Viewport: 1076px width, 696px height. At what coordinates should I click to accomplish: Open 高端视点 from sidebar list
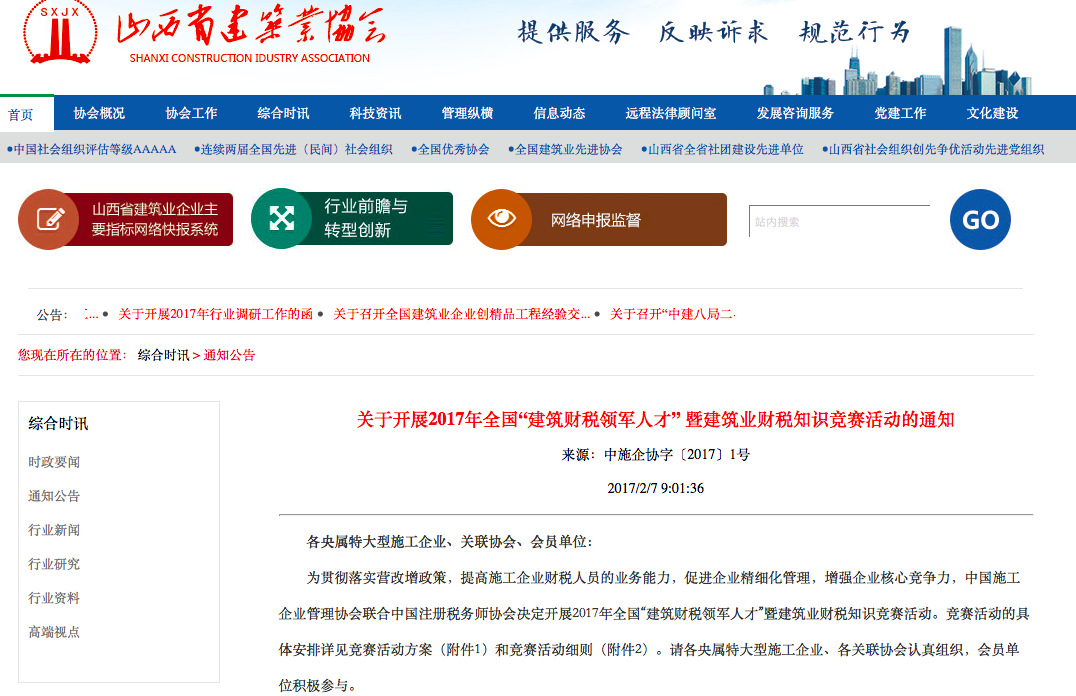pyautogui.click(x=54, y=632)
